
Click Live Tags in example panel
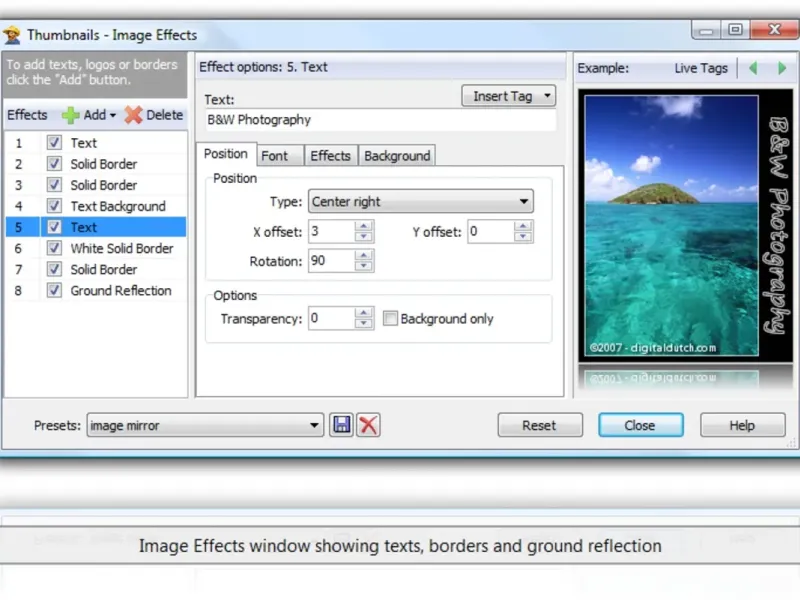[701, 68]
